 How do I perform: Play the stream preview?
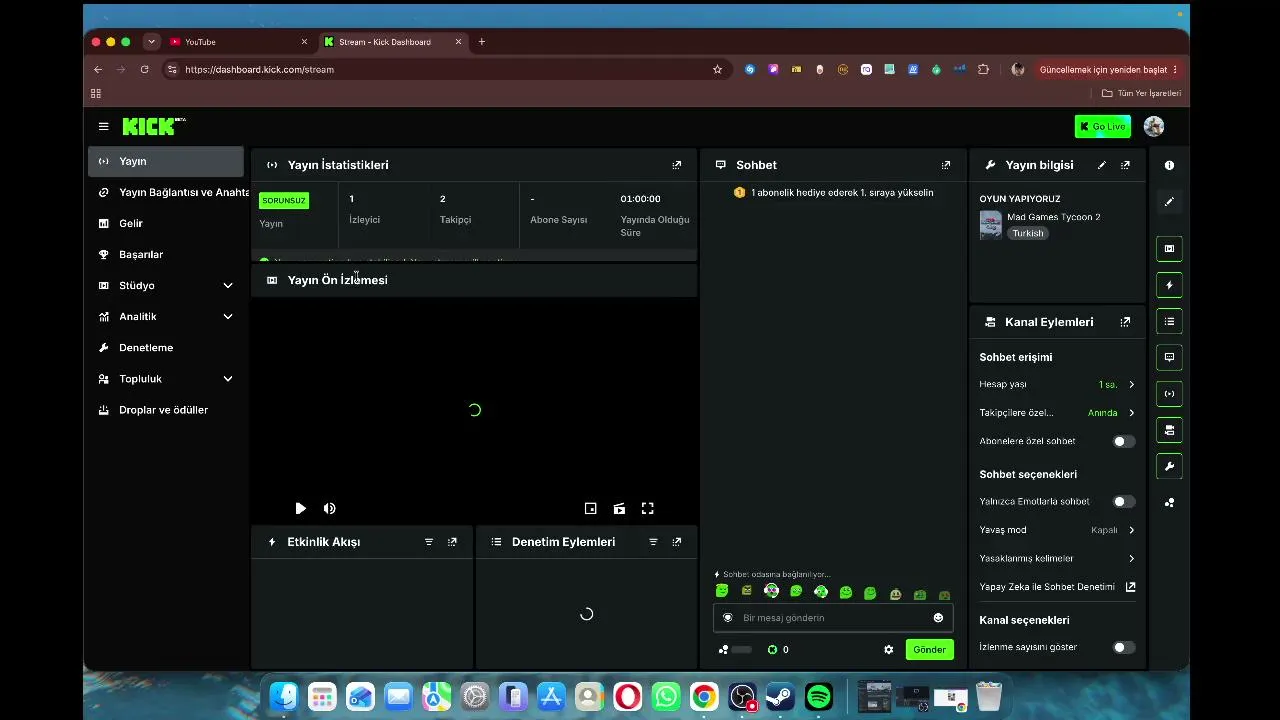point(300,509)
